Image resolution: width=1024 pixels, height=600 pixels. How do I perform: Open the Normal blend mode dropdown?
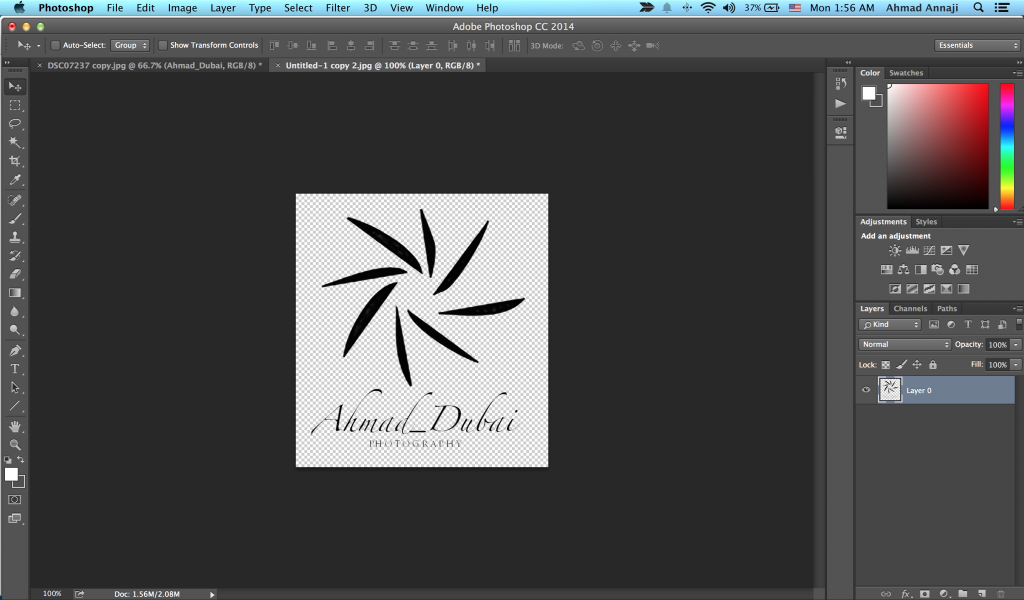(x=904, y=344)
